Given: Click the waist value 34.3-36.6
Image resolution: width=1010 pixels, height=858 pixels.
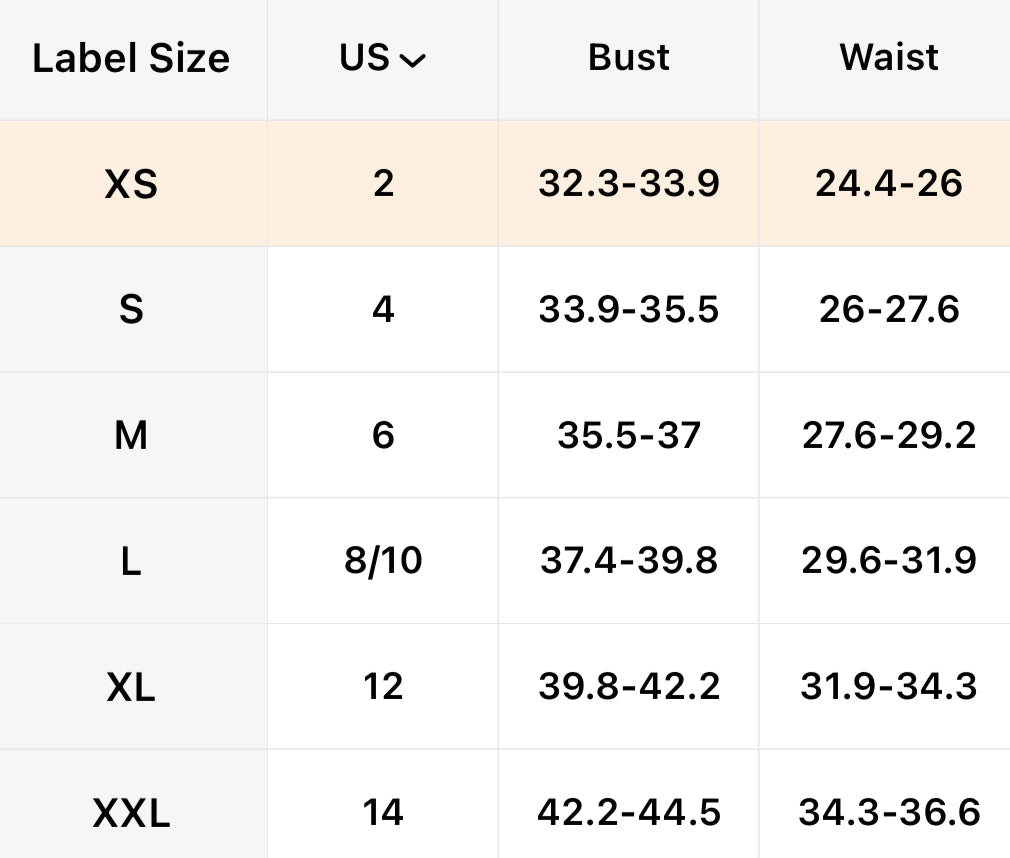Looking at the screenshot, I should 889,813.
